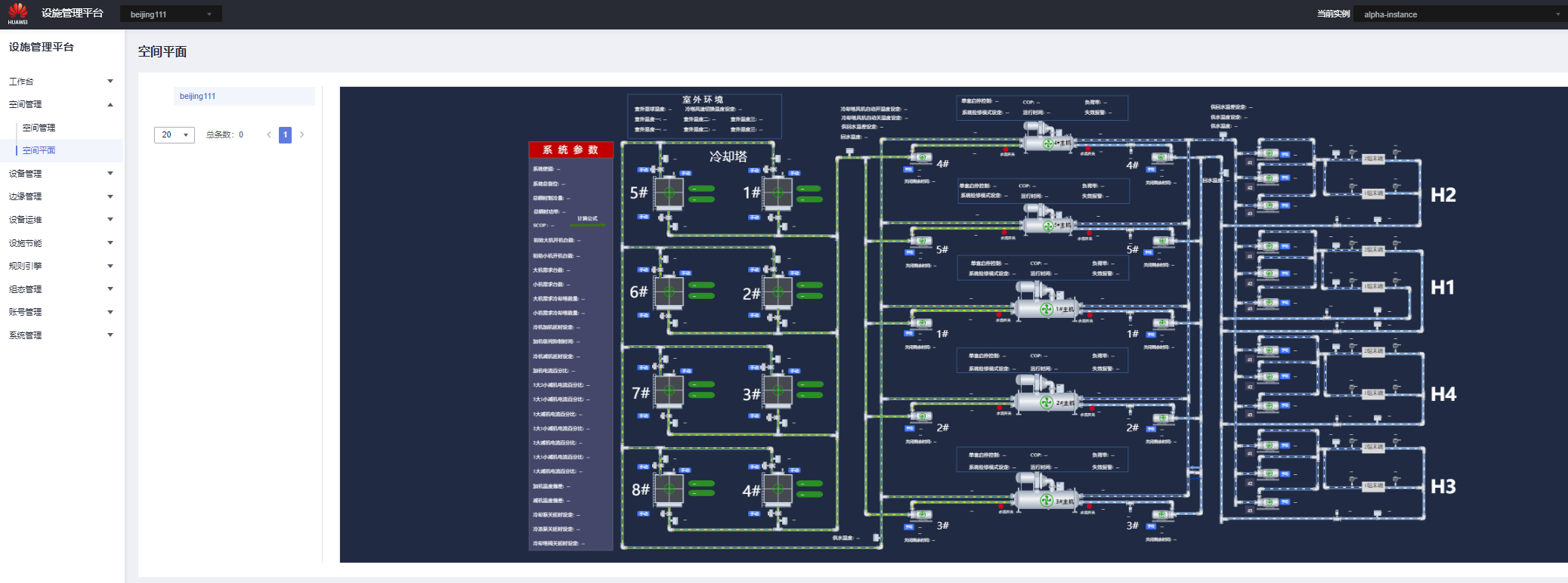Select the beijing111 list entry

[244, 96]
